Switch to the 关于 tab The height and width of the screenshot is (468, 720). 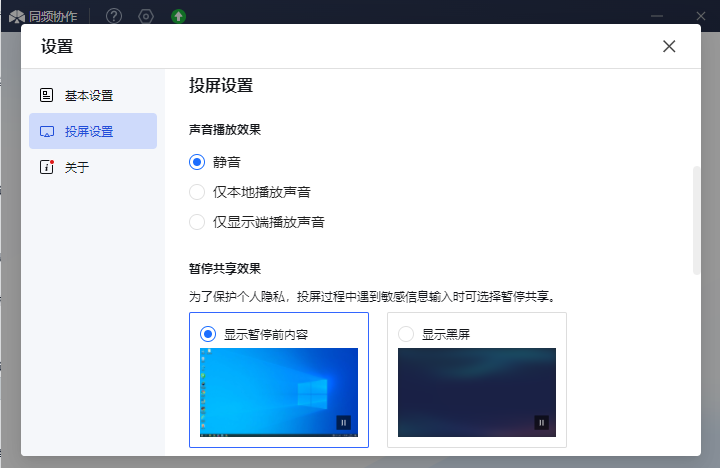[x=93, y=167]
